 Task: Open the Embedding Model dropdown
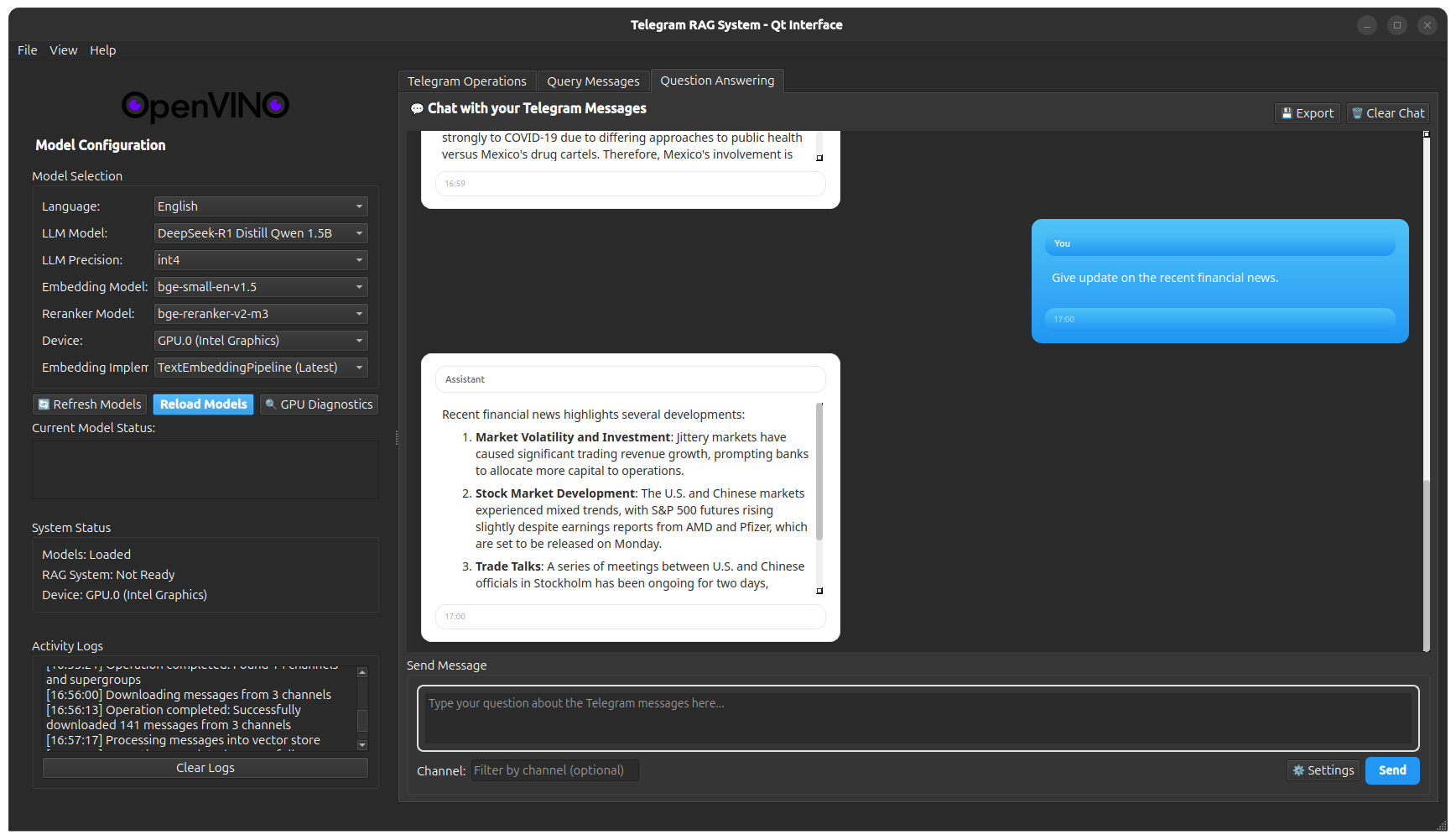point(261,287)
